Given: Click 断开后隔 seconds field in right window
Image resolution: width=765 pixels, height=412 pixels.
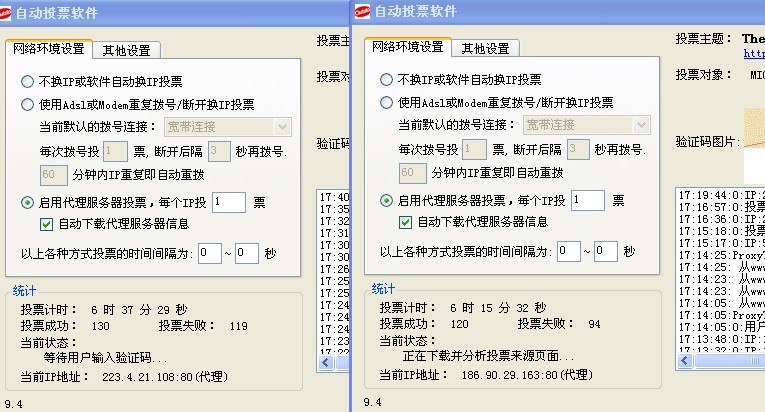Looking at the screenshot, I should (x=578, y=149).
